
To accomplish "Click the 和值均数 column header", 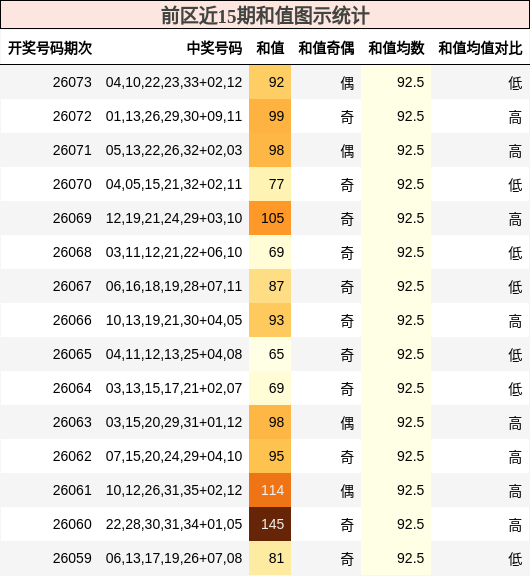I will tap(396, 48).
